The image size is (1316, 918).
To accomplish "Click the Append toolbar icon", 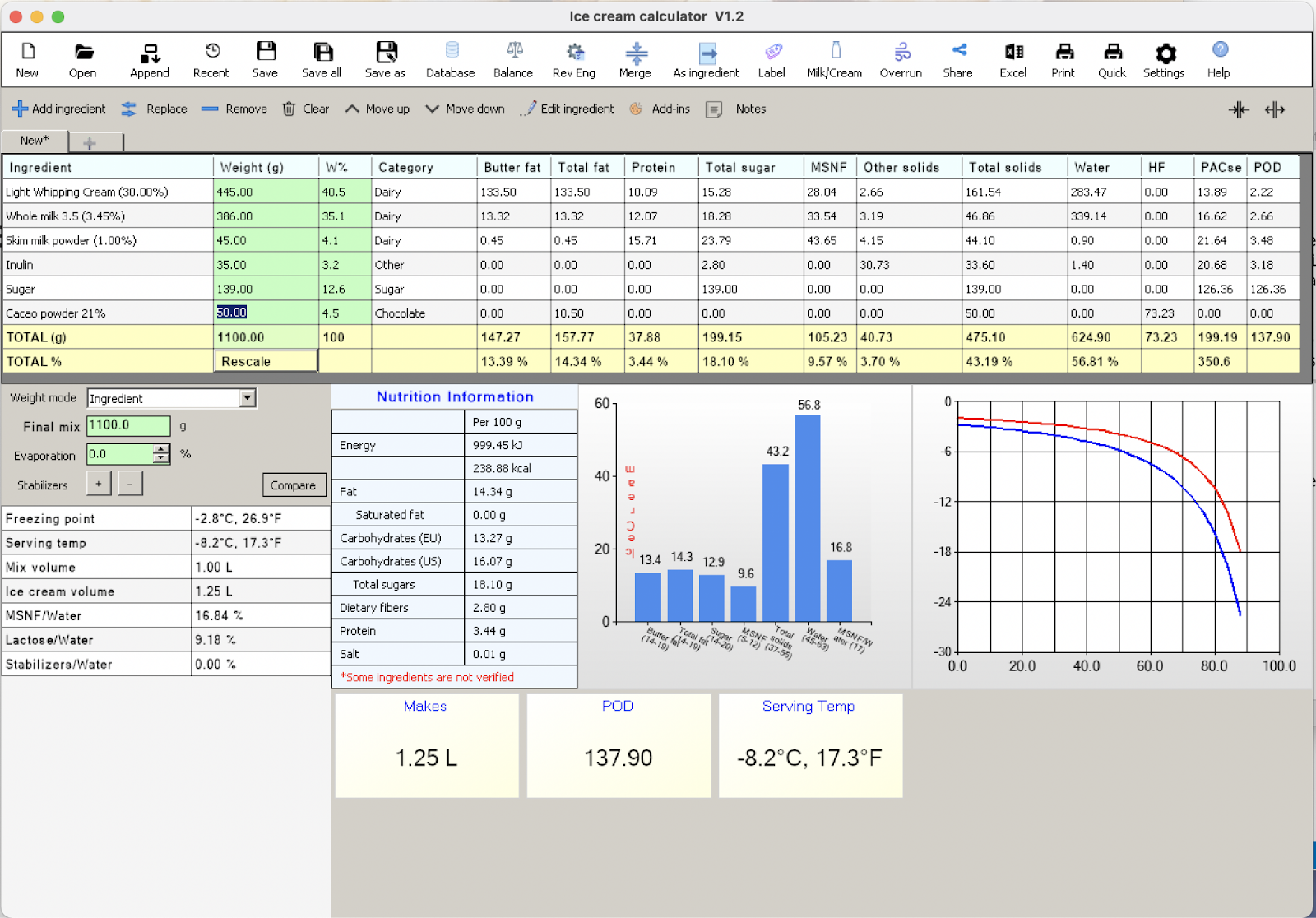I will 150,60.
